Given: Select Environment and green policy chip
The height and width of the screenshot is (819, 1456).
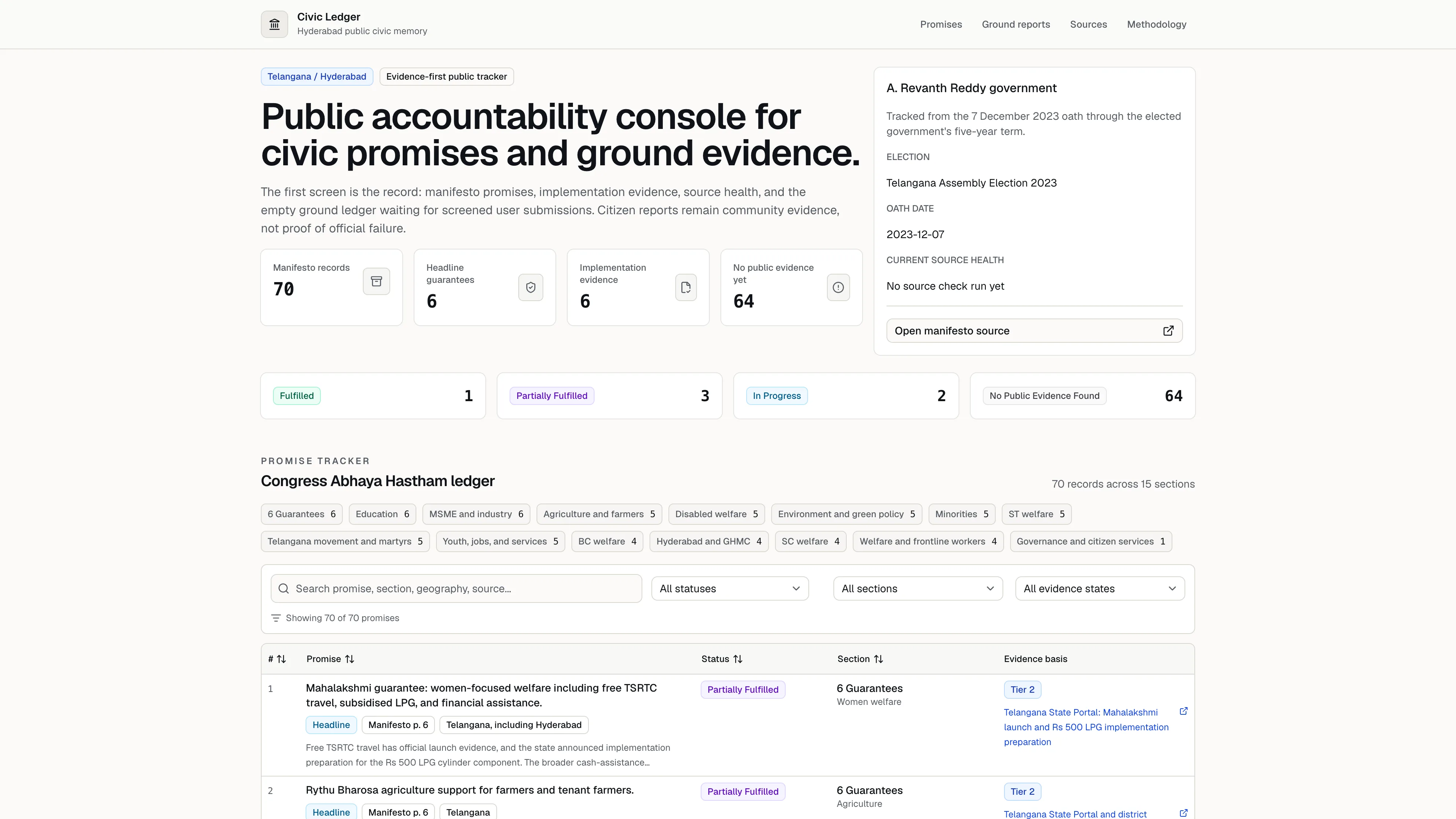Looking at the screenshot, I should tap(847, 514).
